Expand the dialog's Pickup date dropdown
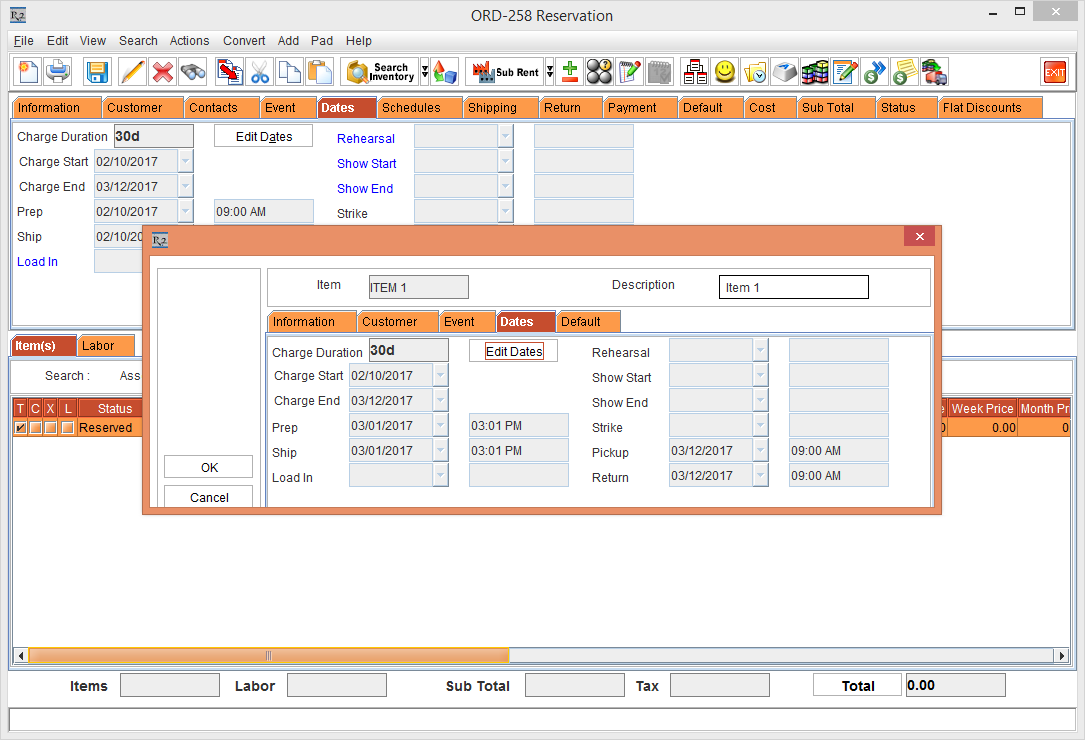 (760, 451)
